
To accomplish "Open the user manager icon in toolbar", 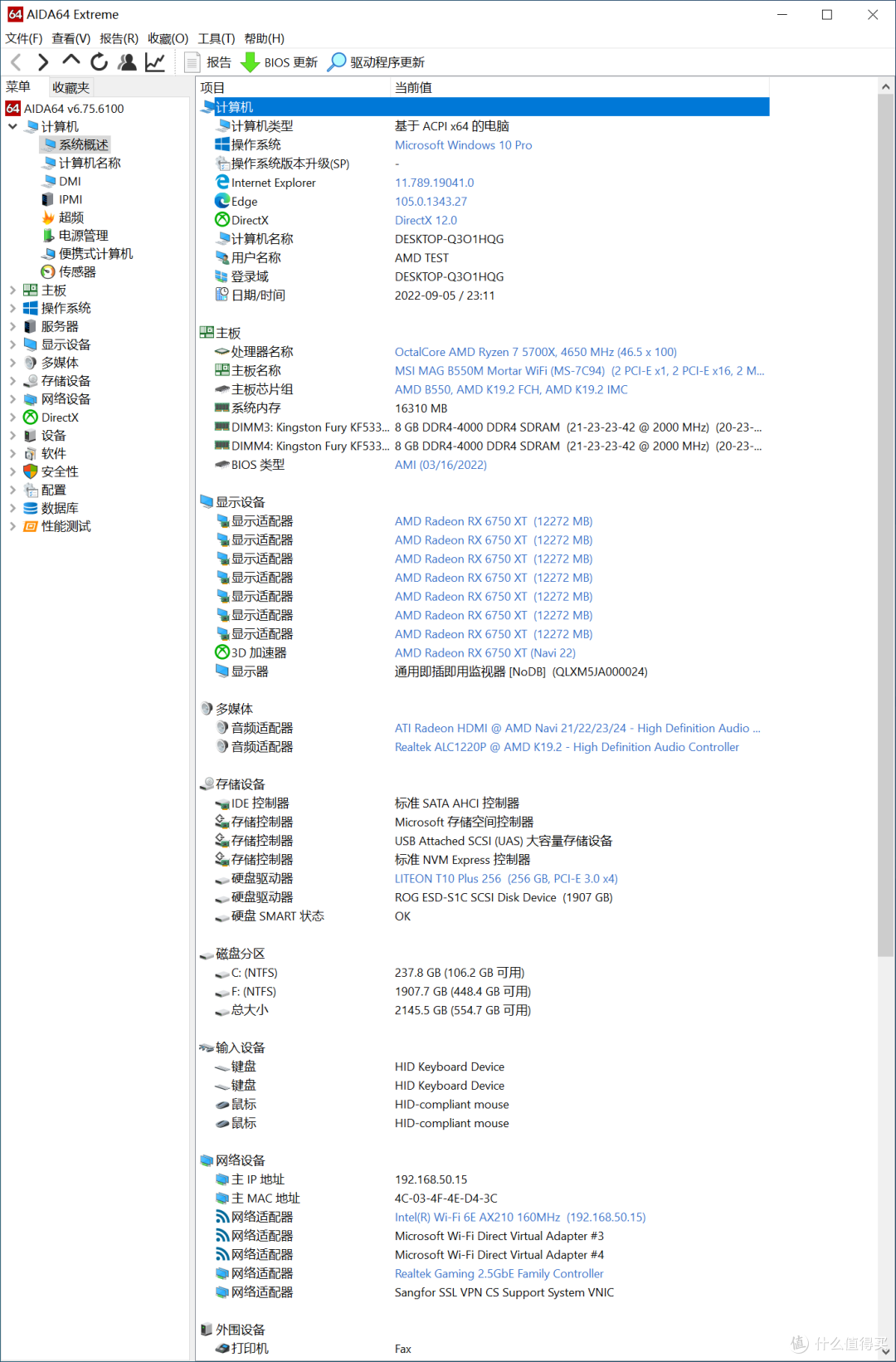I will click(x=127, y=62).
